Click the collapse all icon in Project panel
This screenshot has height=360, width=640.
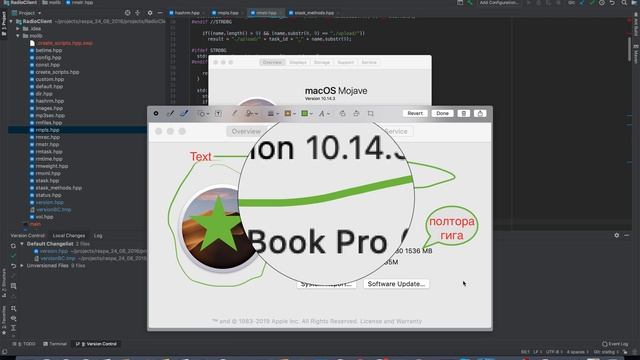pos(138,13)
